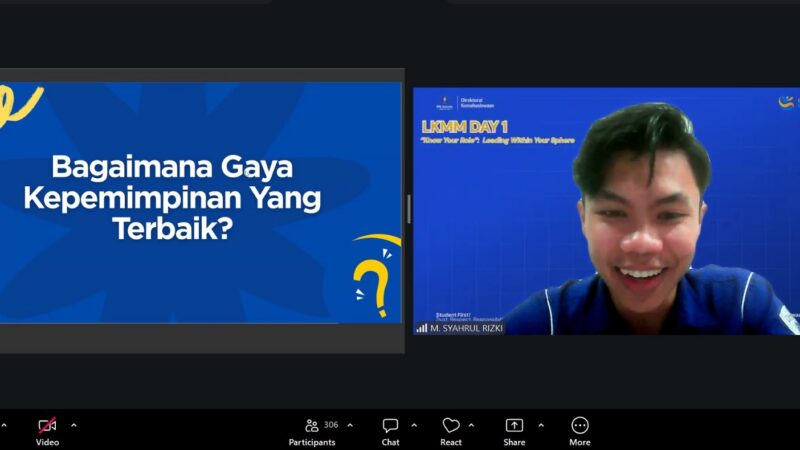Image resolution: width=800 pixels, height=450 pixels.
Task: Expand the arrow next to React
Action: [x=471, y=425]
